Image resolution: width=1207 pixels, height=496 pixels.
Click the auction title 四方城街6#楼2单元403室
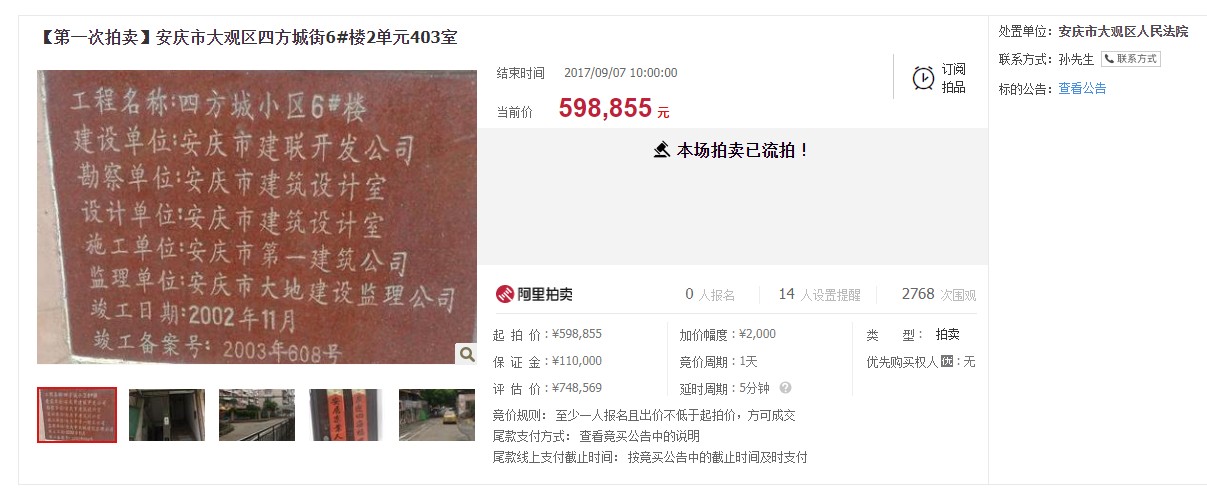(307, 37)
